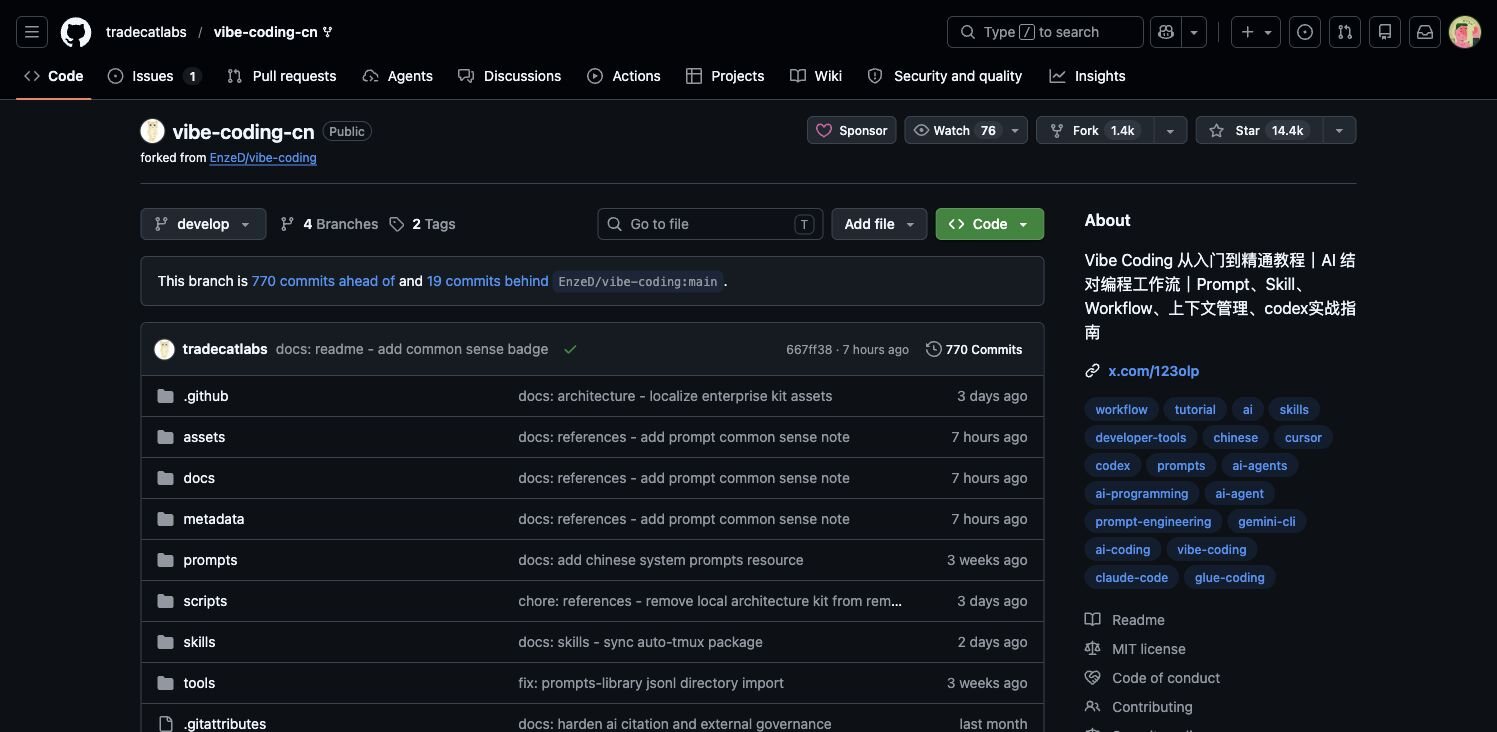Click the tradecatlabs commit author avatar

tap(165, 349)
